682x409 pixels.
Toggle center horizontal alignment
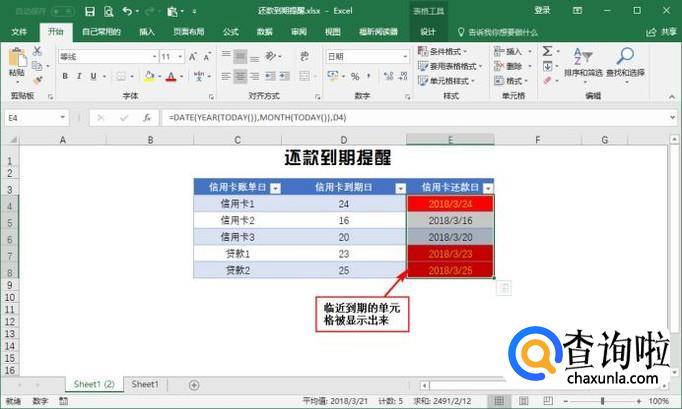coord(240,77)
